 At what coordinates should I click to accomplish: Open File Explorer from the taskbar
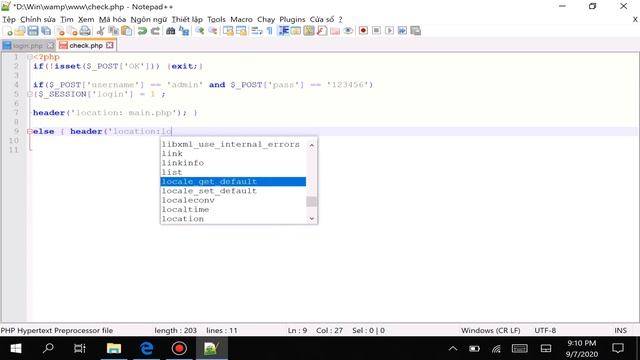click(114, 348)
